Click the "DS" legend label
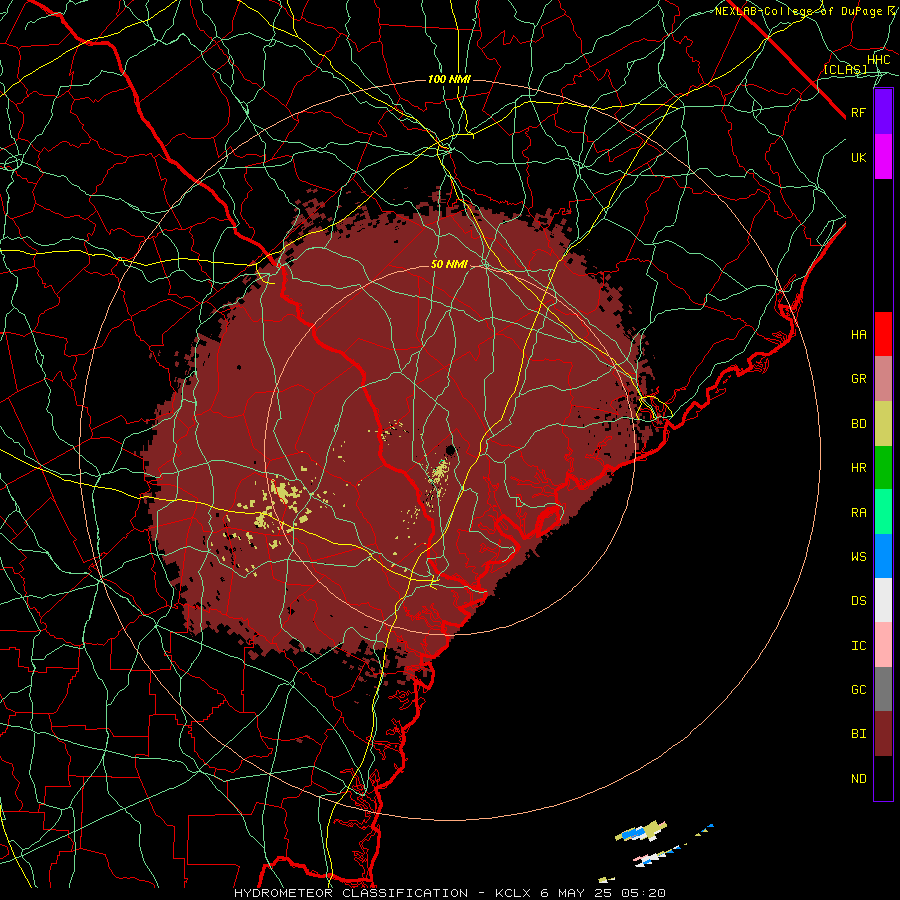 click(x=858, y=601)
